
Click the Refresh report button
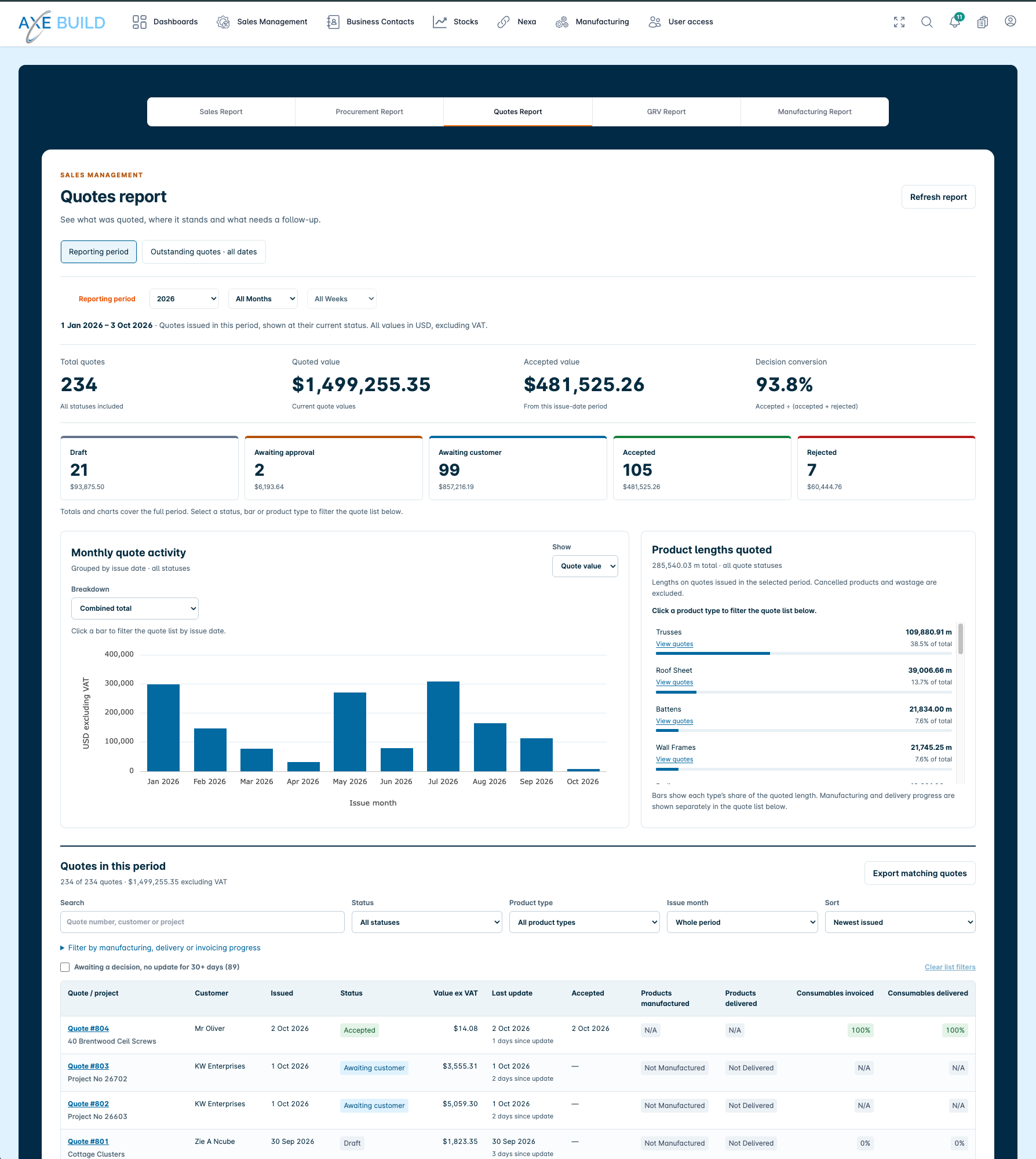click(939, 197)
